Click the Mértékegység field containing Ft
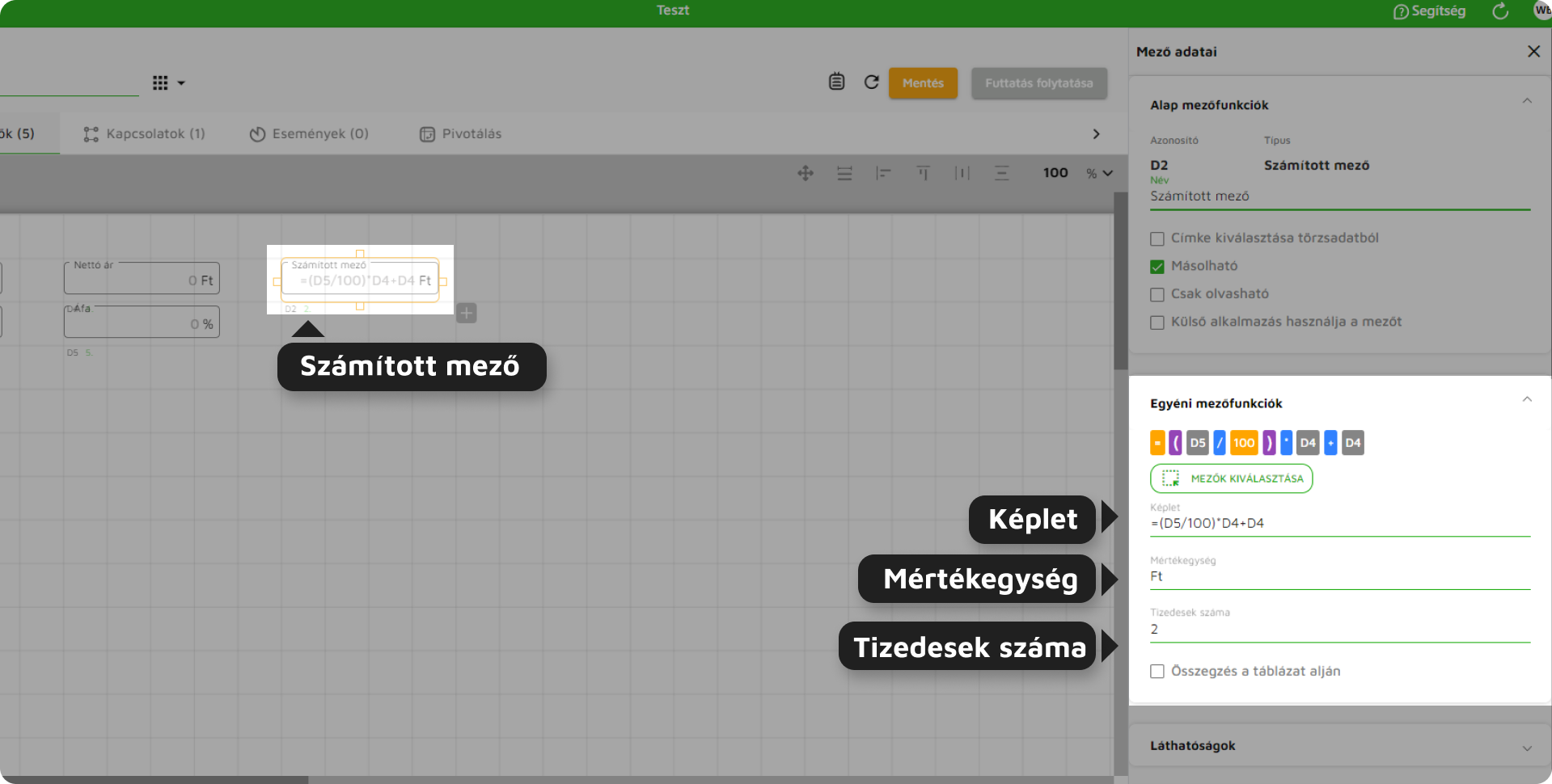The height and width of the screenshot is (784, 1552). (x=1340, y=577)
